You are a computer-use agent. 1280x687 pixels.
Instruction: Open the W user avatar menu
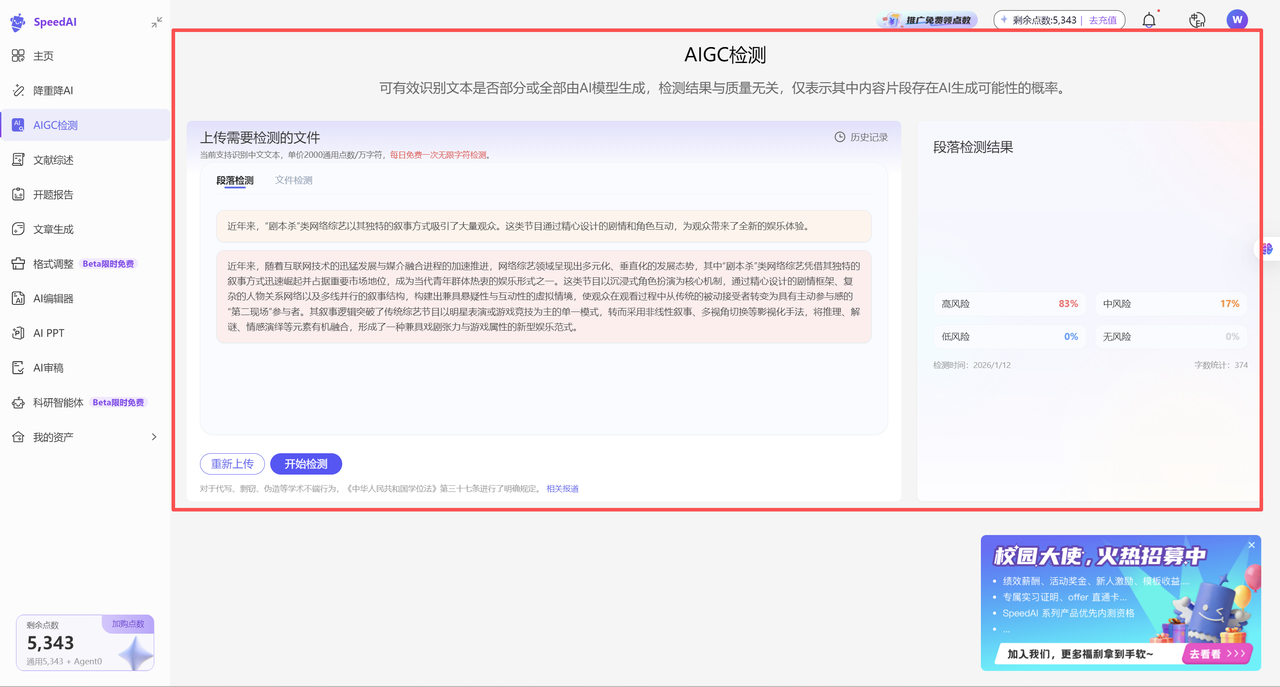click(1237, 19)
